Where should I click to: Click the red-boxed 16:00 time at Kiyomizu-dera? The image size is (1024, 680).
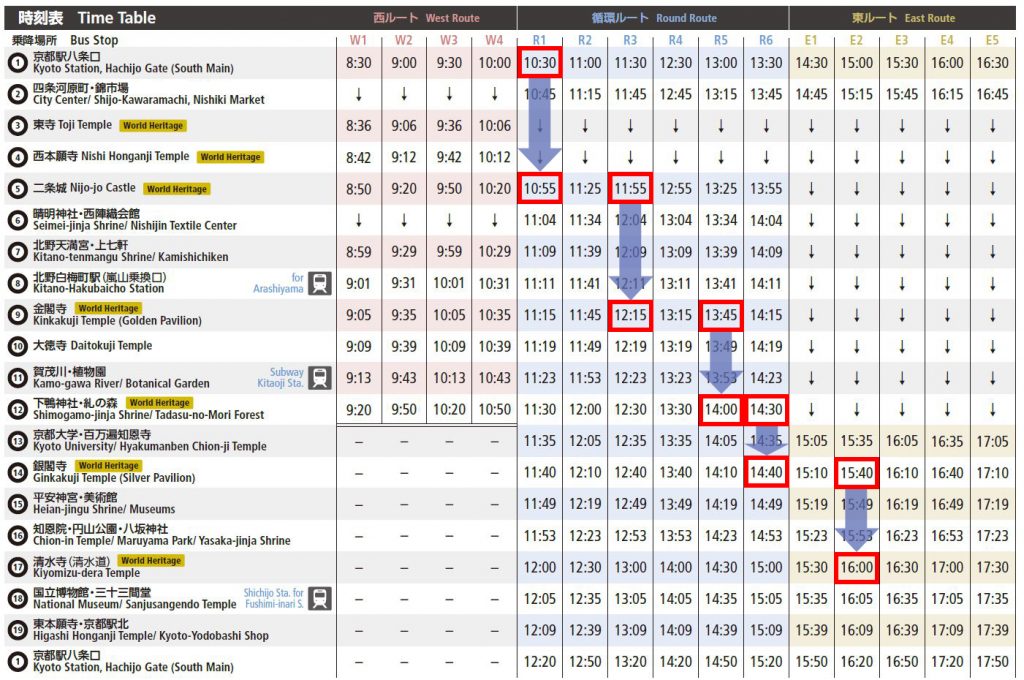coord(856,567)
